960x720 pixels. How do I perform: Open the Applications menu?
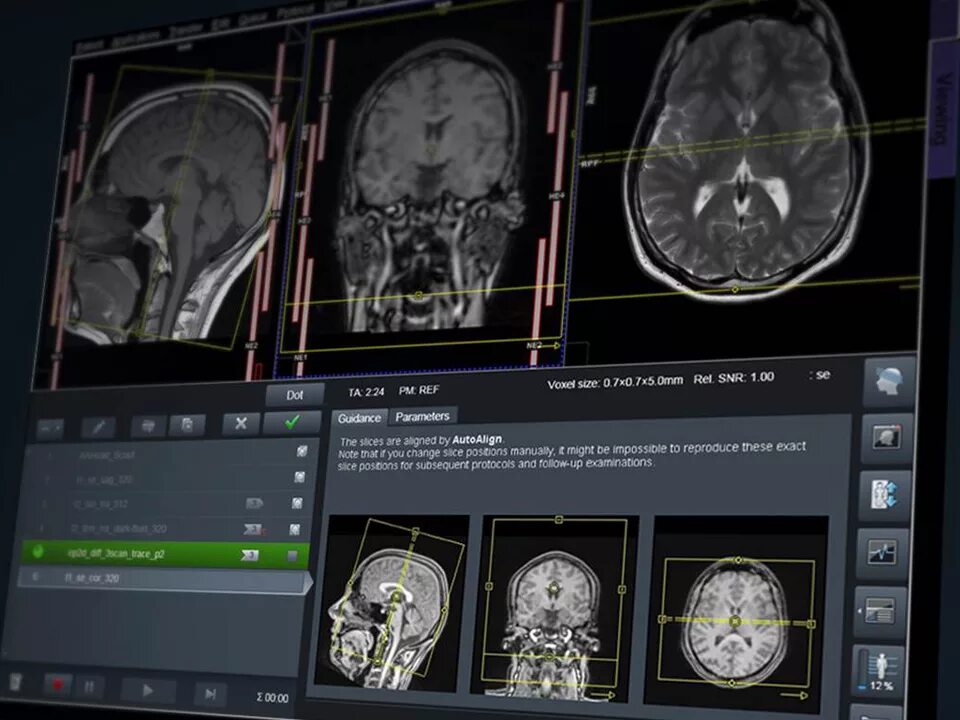pos(135,39)
